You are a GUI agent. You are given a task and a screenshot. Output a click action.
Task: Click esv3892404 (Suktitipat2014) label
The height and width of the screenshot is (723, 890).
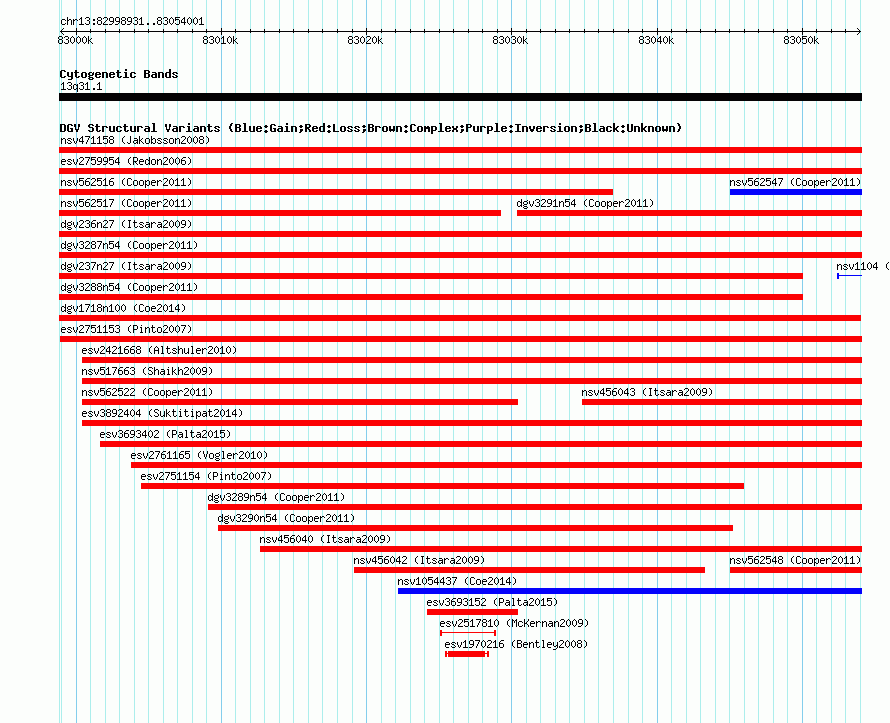coord(162,413)
